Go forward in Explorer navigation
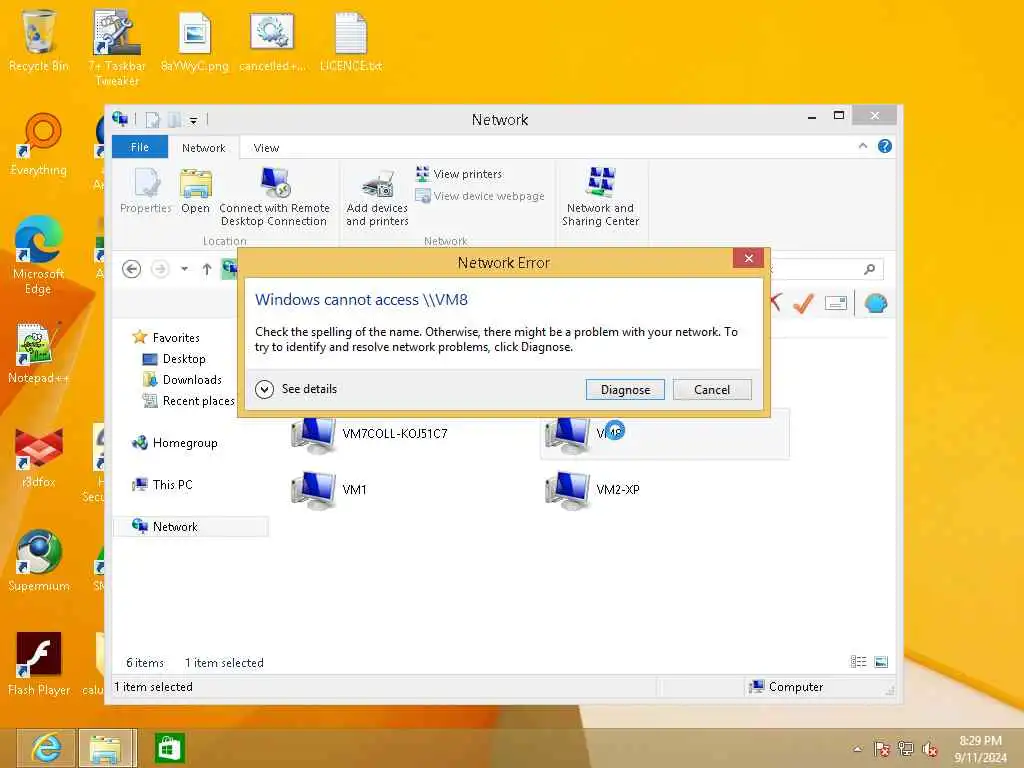Viewport: 1024px width, 768px height. tap(160, 269)
